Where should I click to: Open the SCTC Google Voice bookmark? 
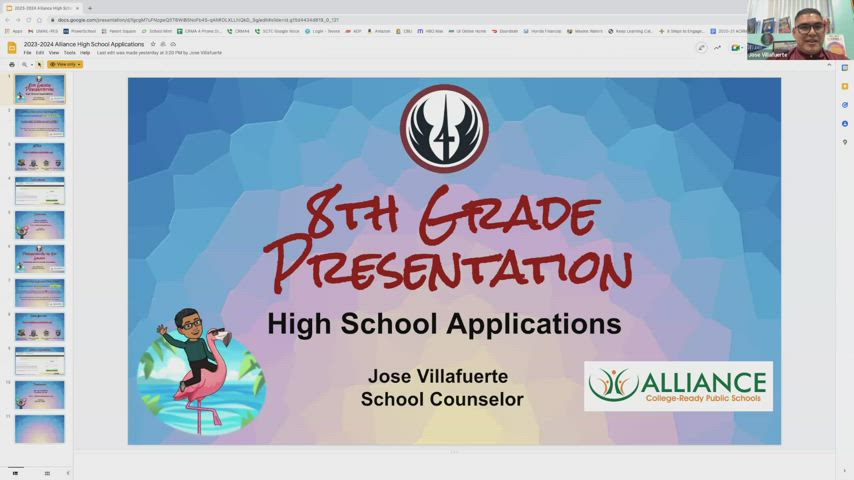[x=278, y=31]
